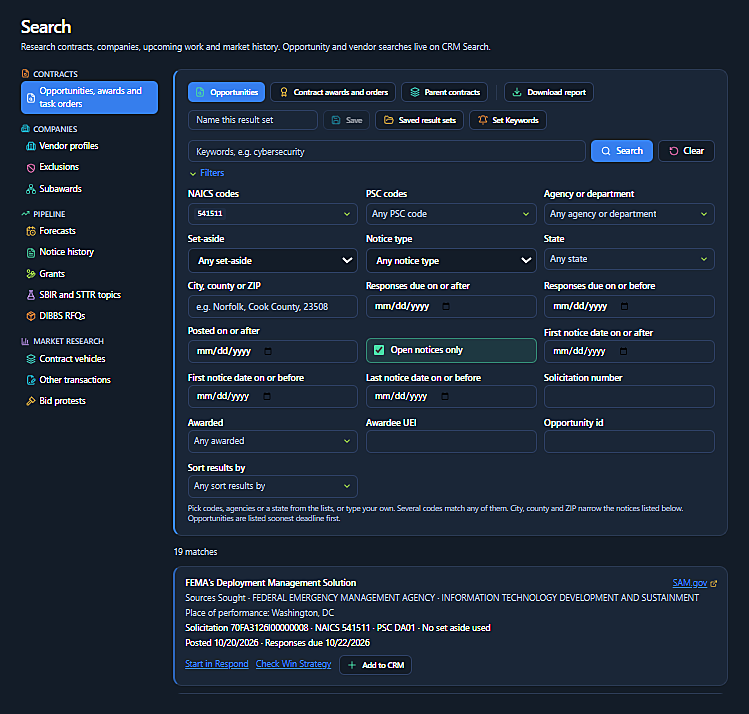This screenshot has height=714, width=749.
Task: Click calendar icon in First notice date on or after
Action: (x=623, y=352)
